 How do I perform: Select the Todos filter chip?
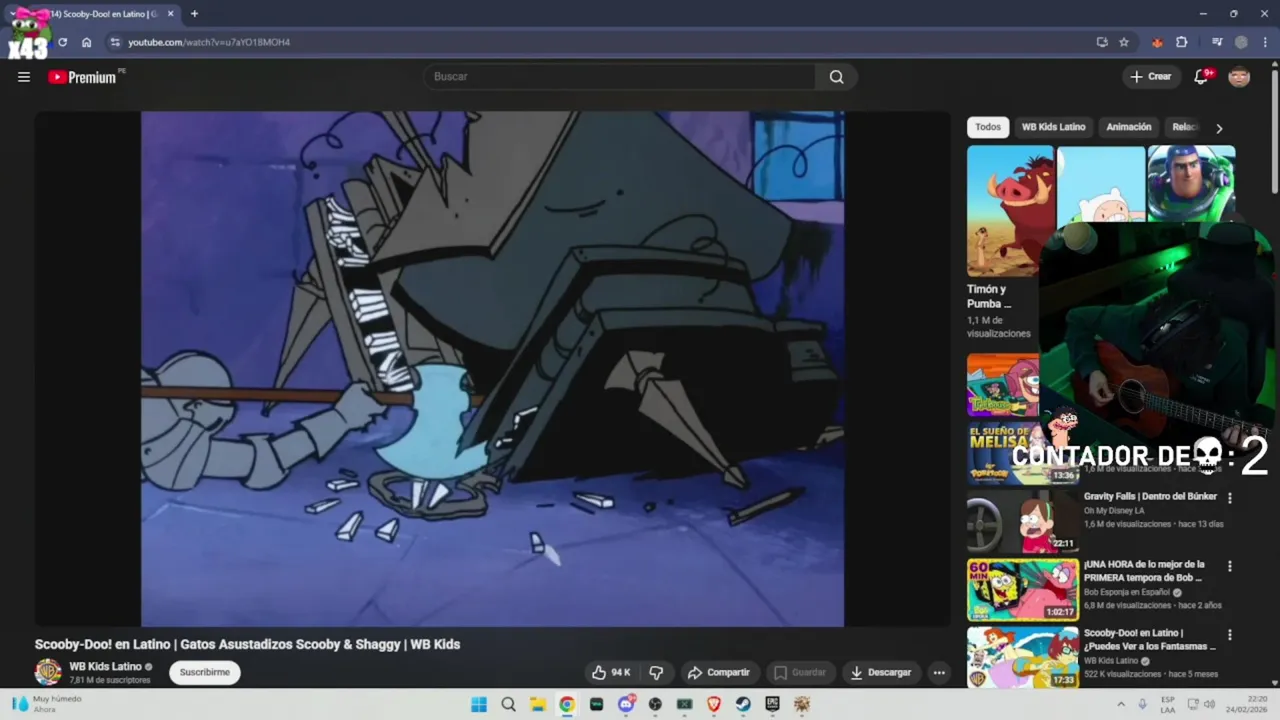[x=988, y=127]
